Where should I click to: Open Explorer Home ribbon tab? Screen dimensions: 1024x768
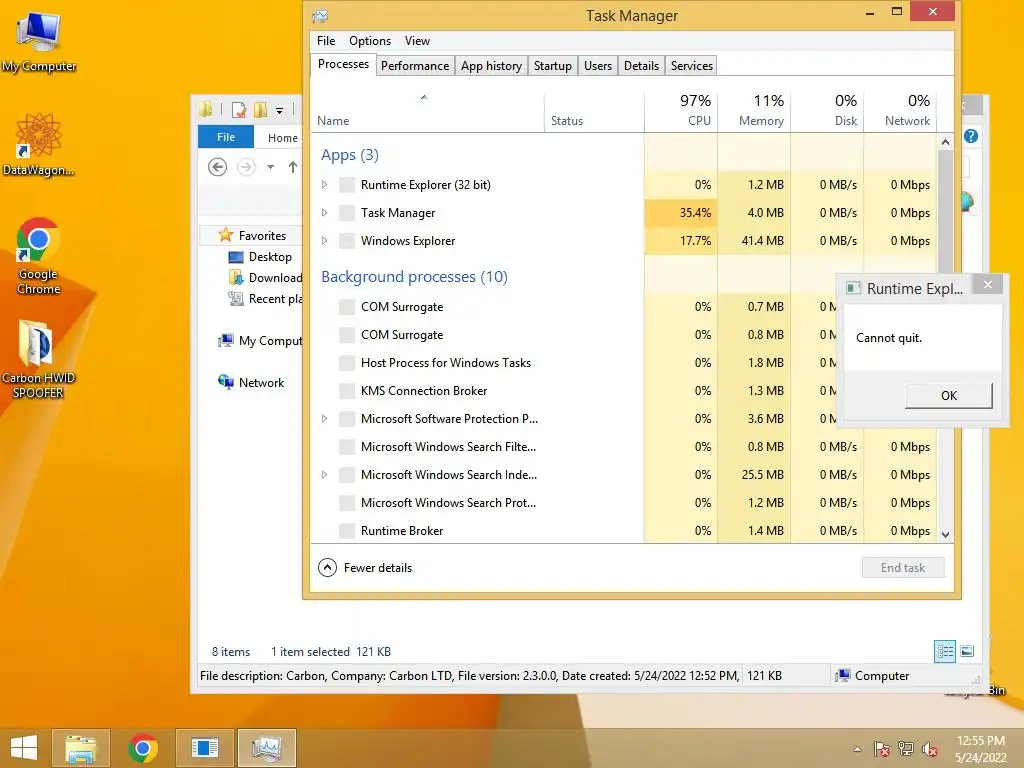pos(283,138)
